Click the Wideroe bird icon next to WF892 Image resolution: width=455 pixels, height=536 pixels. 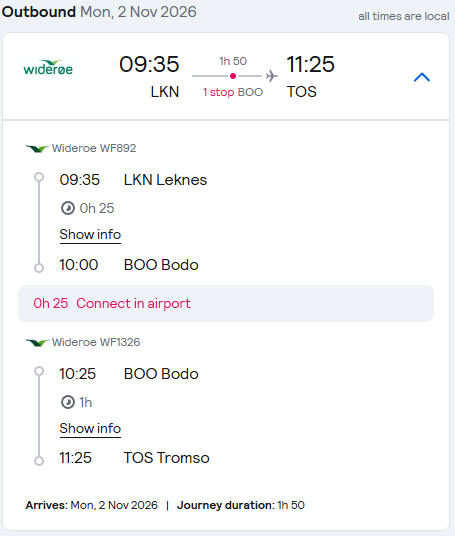click(37, 148)
